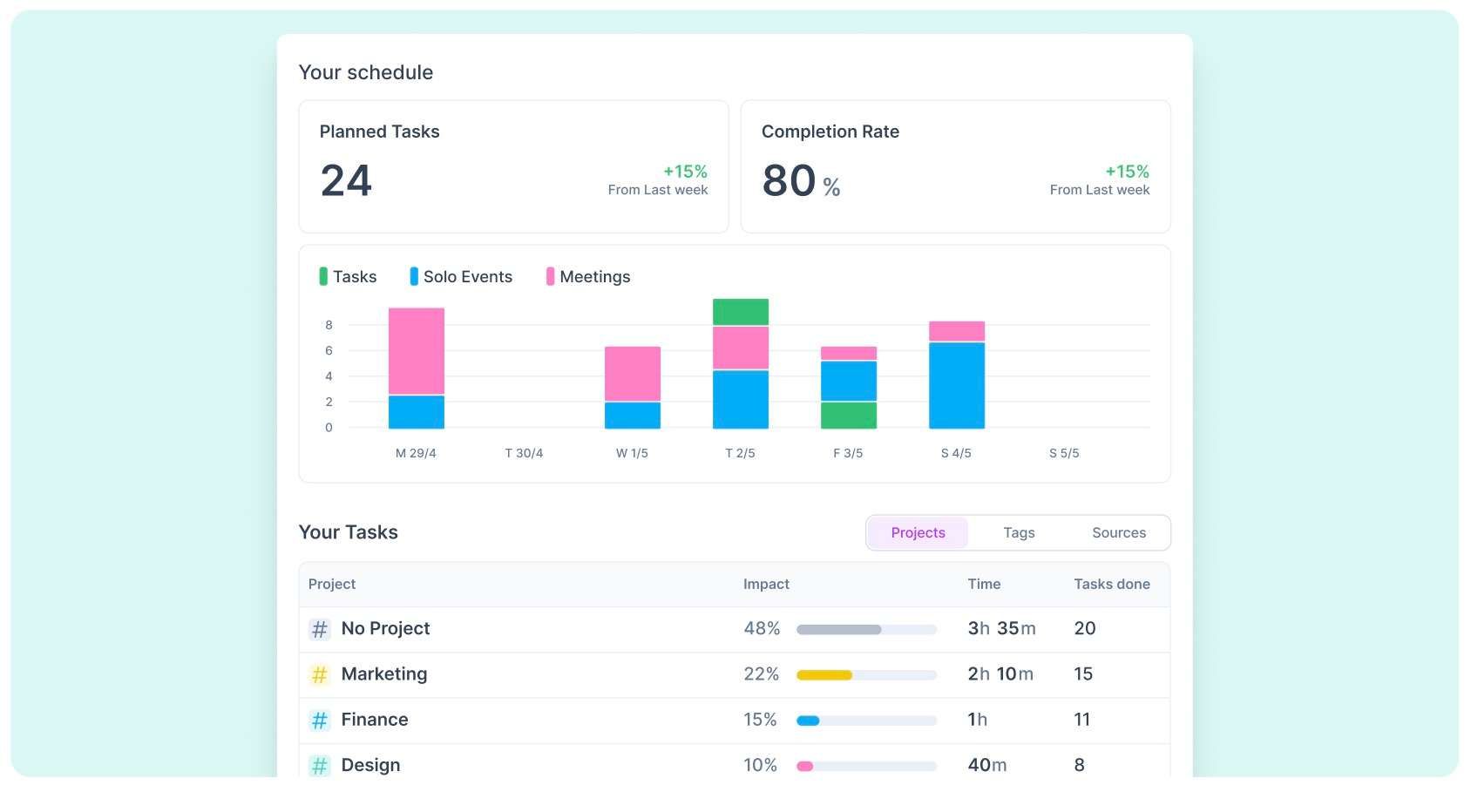This screenshot has height=812, width=1471.
Task: Open the Marketing project row
Action: click(x=734, y=674)
